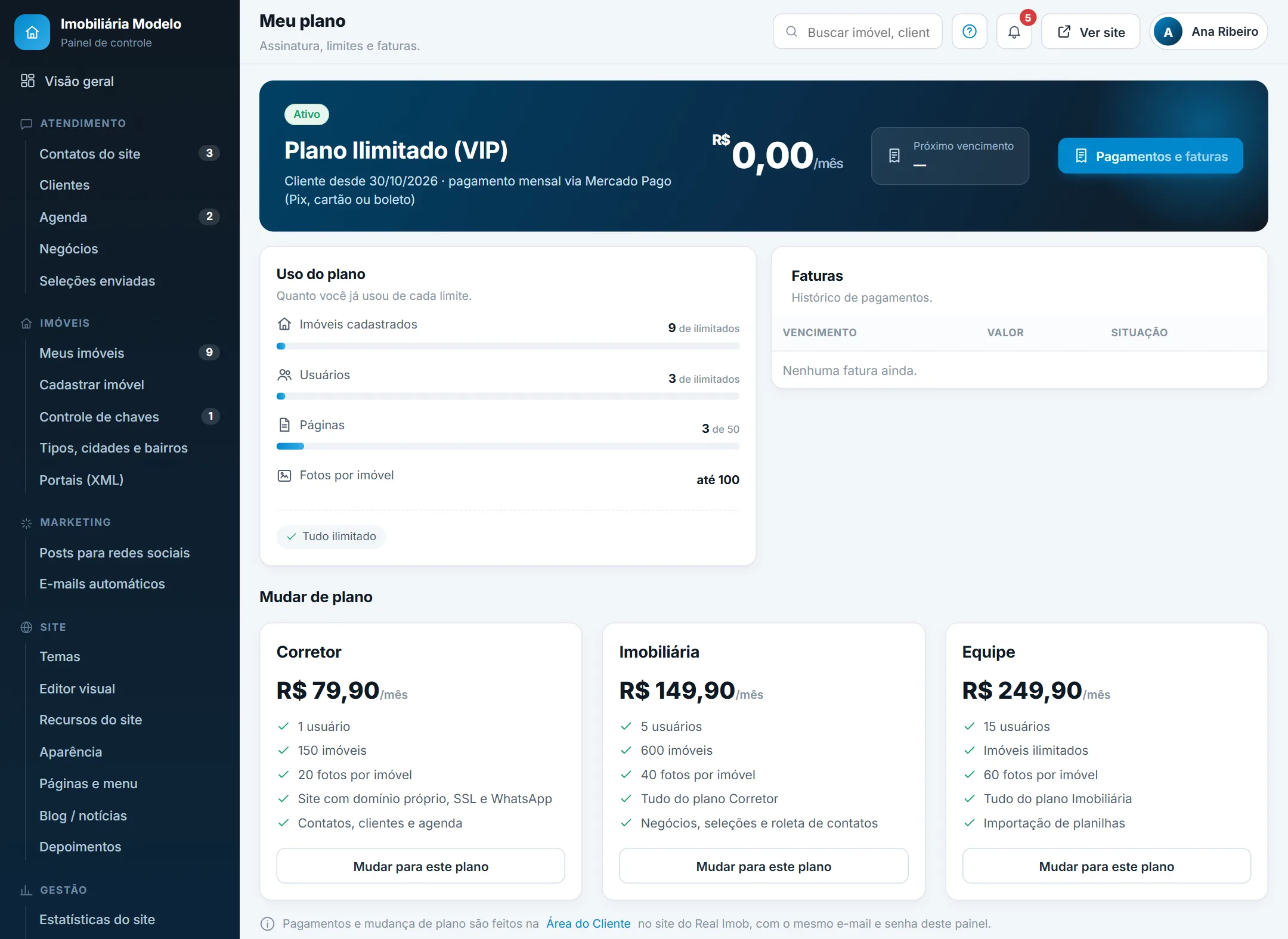Open the notifications bell icon
The height and width of the screenshot is (939, 1288).
[x=1014, y=32]
